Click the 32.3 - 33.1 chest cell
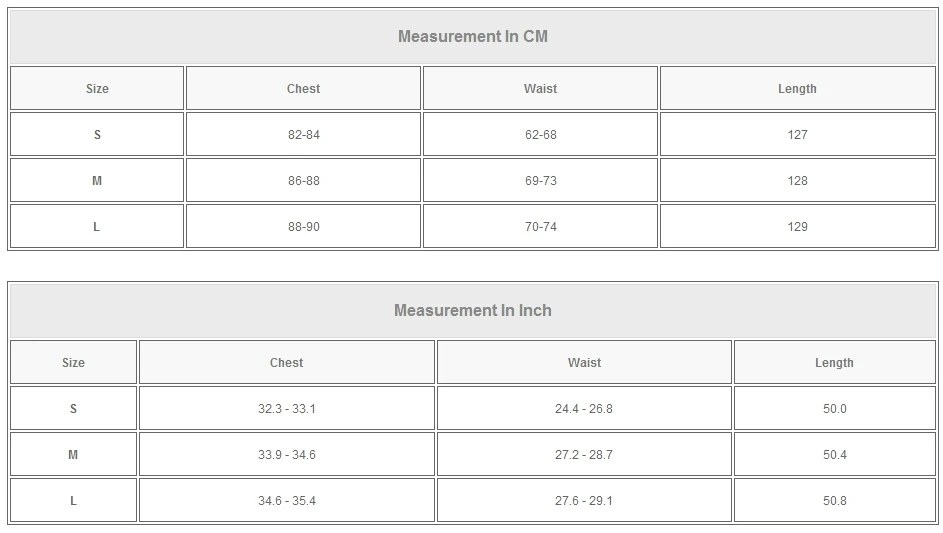The width and height of the screenshot is (943, 533). 286,409
